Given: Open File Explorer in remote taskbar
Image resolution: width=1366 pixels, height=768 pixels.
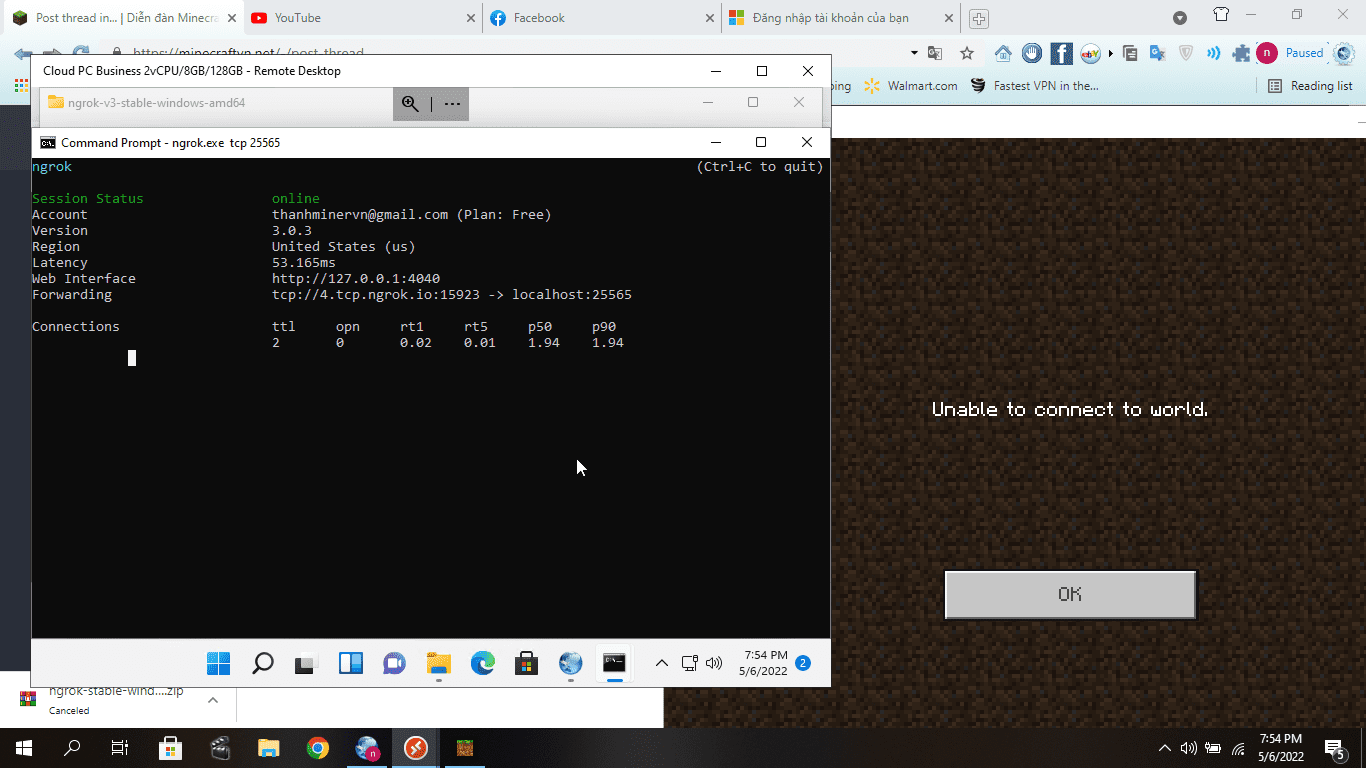Looking at the screenshot, I should pos(439,663).
